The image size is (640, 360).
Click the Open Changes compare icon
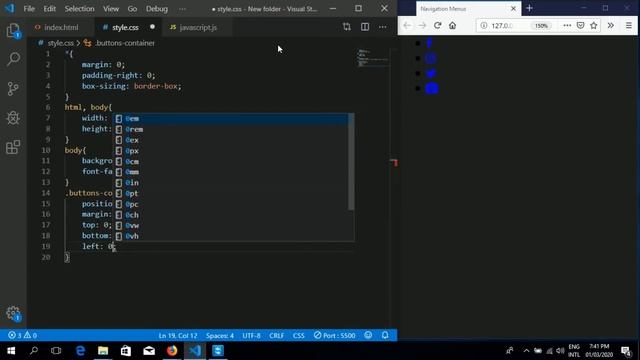click(347, 27)
